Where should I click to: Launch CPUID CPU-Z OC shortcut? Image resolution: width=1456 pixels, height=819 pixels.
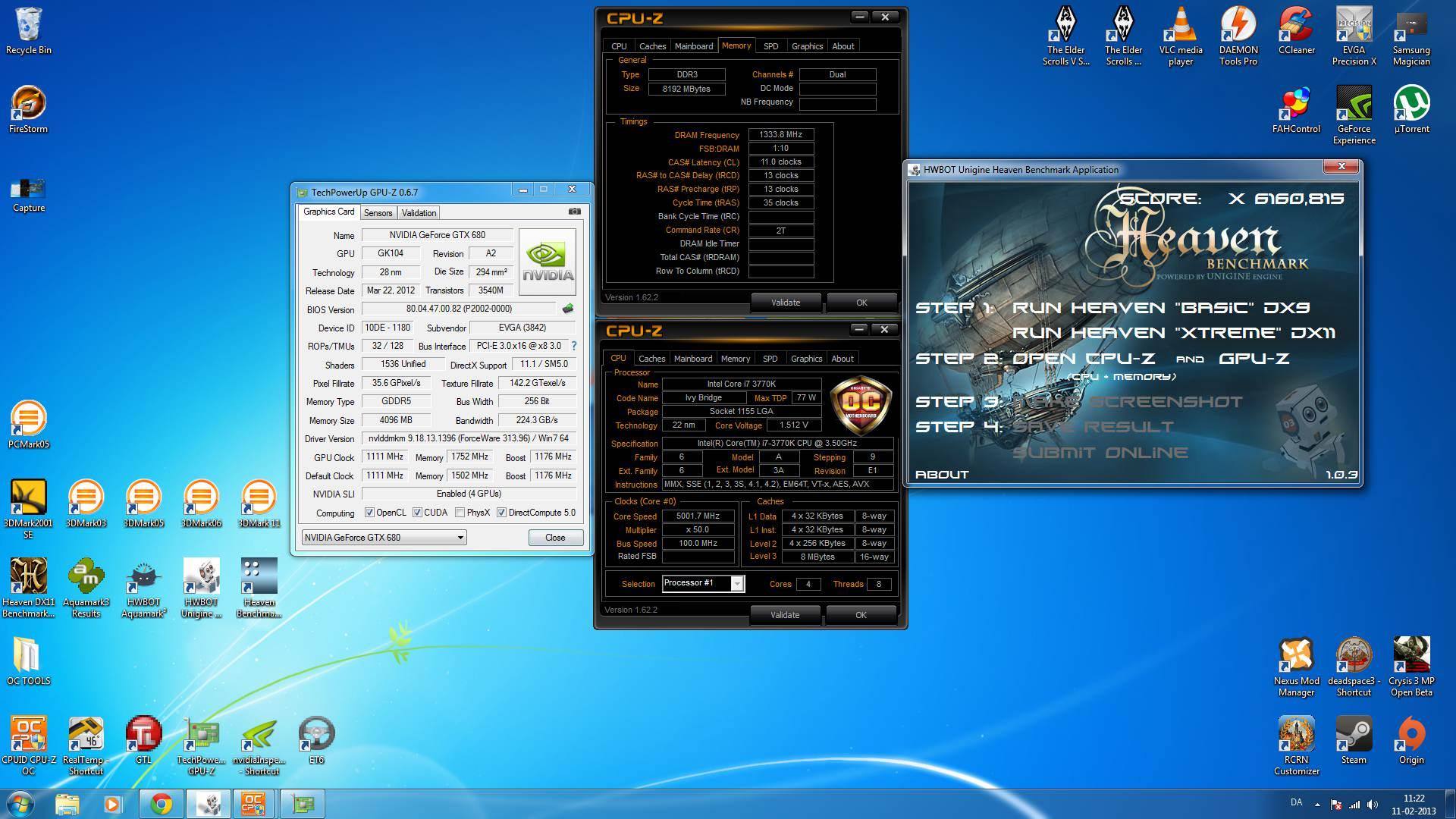(29, 745)
